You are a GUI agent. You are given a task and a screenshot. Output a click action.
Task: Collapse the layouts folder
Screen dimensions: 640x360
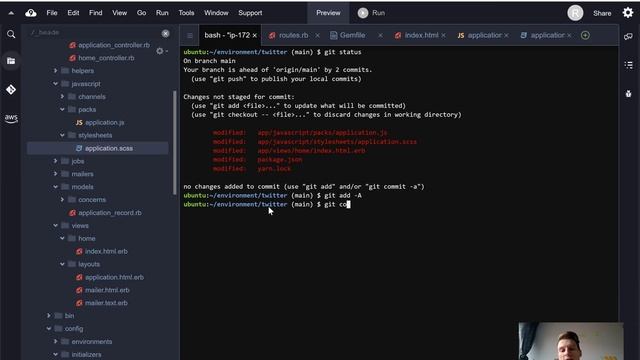pos(62,264)
